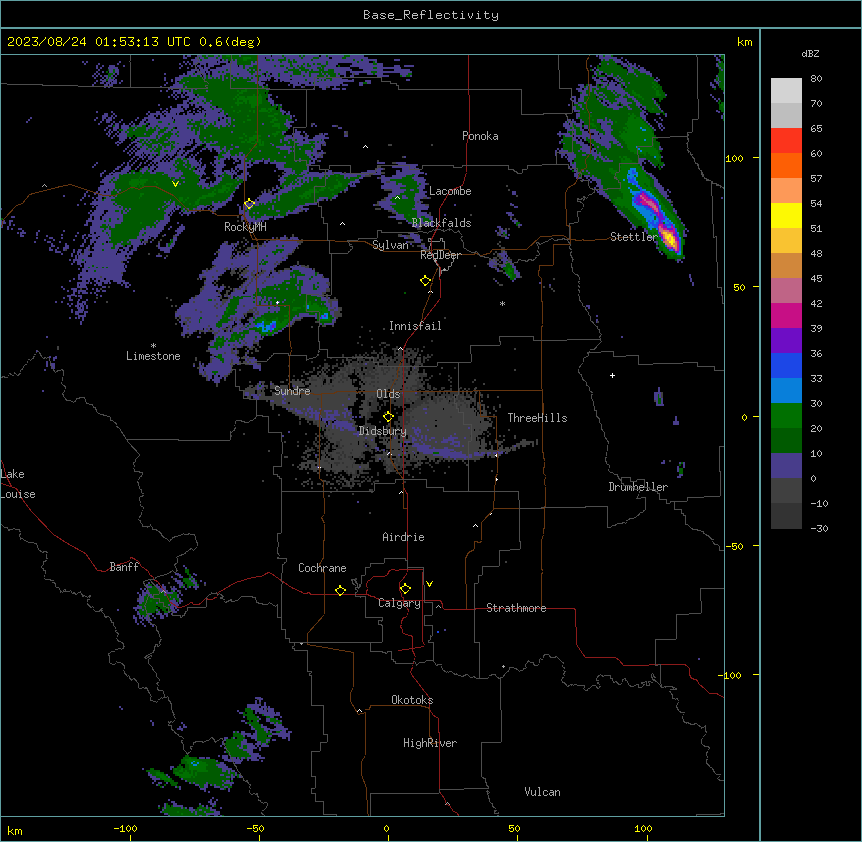
Task: Click the intense storm core east of Stettler
Action: pos(668,239)
